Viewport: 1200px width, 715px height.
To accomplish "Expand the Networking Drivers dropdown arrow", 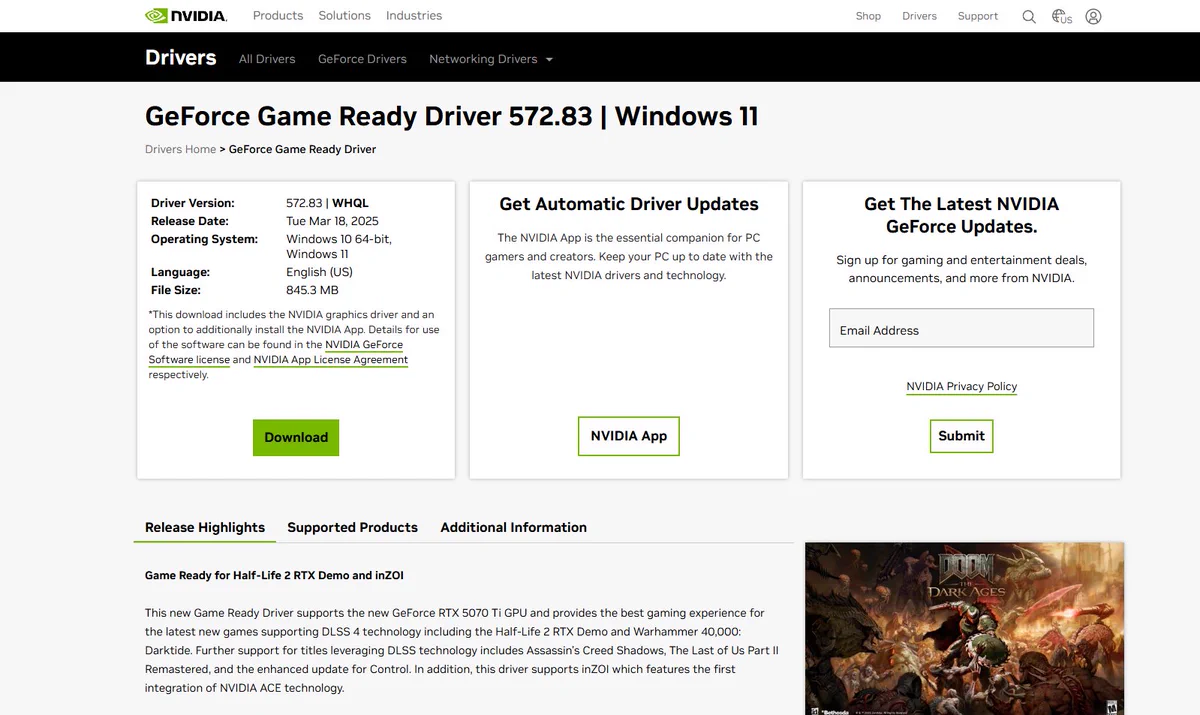I will [x=548, y=60].
